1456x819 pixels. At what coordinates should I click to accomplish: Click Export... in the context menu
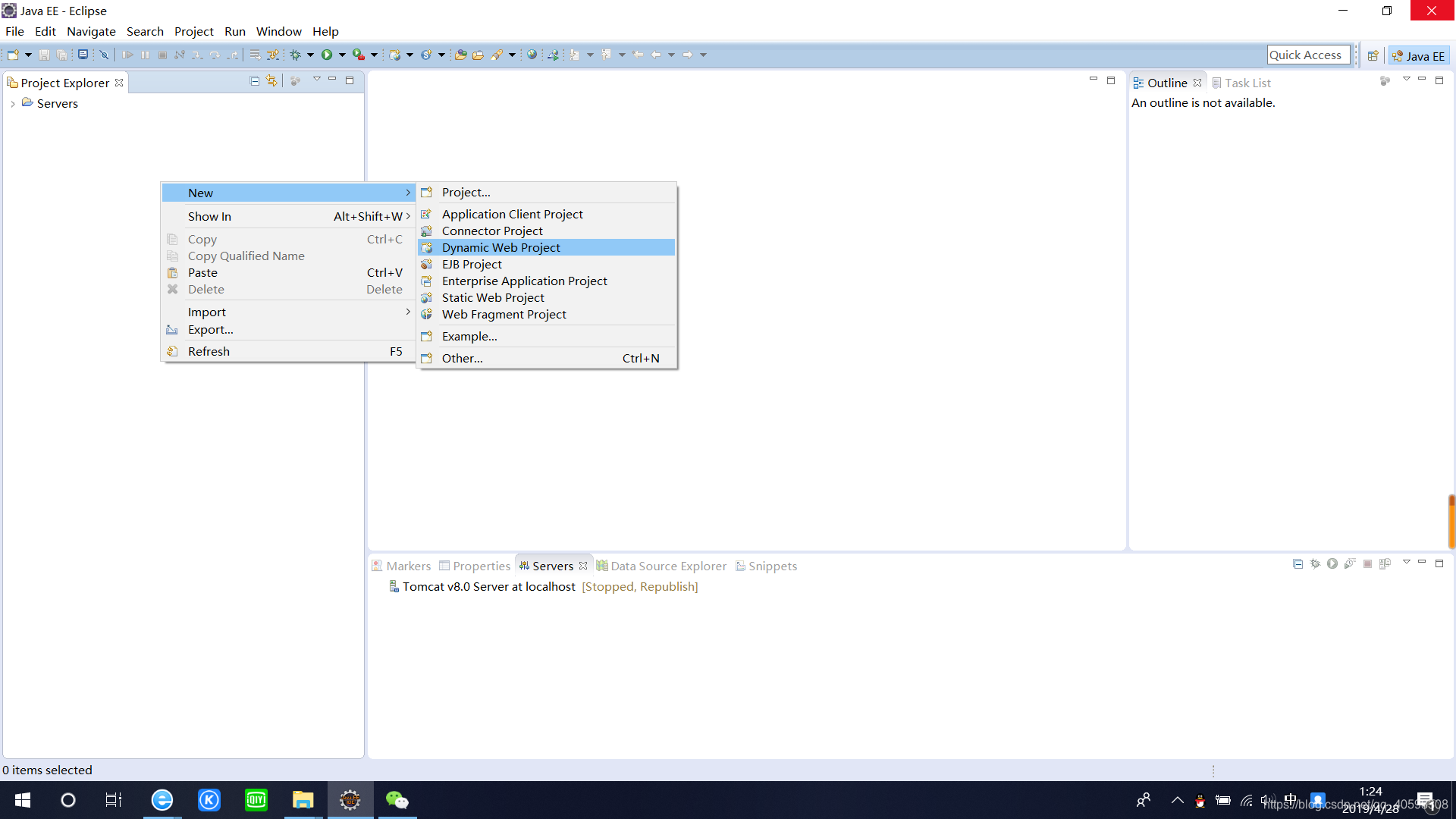coord(288,329)
